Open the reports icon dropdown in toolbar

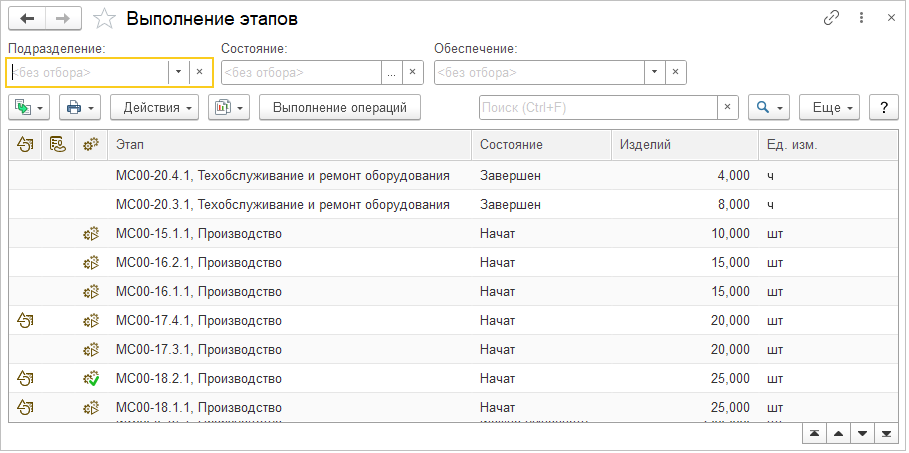tap(229, 107)
